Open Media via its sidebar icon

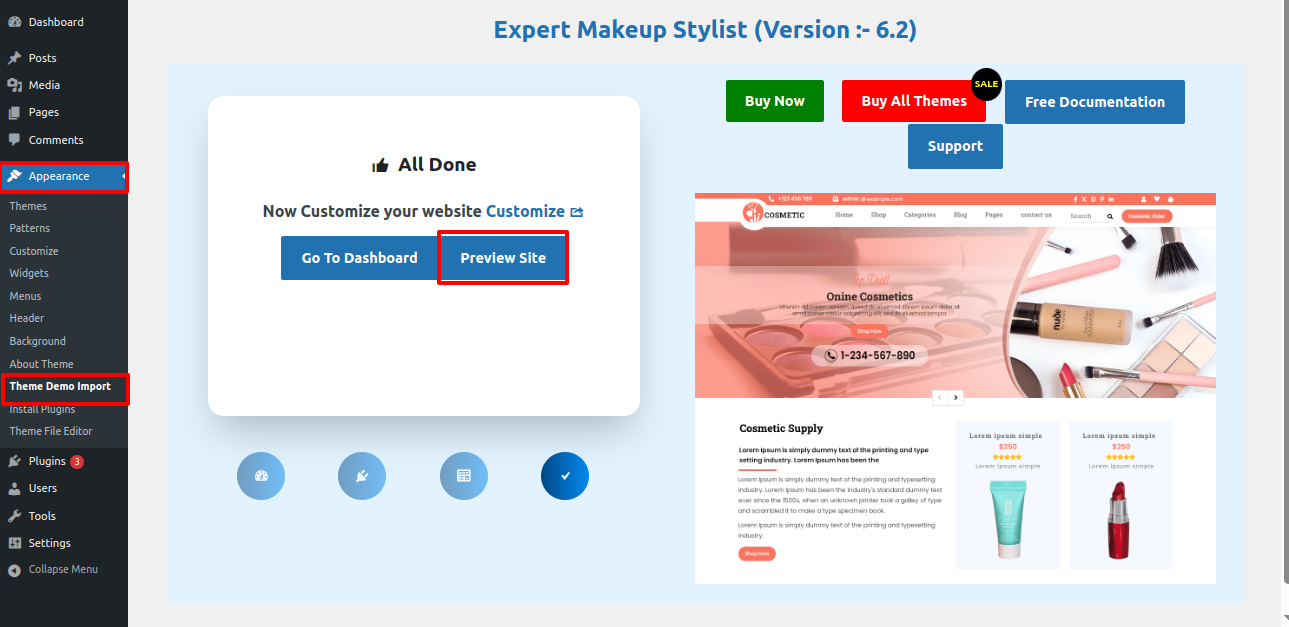click(x=14, y=85)
